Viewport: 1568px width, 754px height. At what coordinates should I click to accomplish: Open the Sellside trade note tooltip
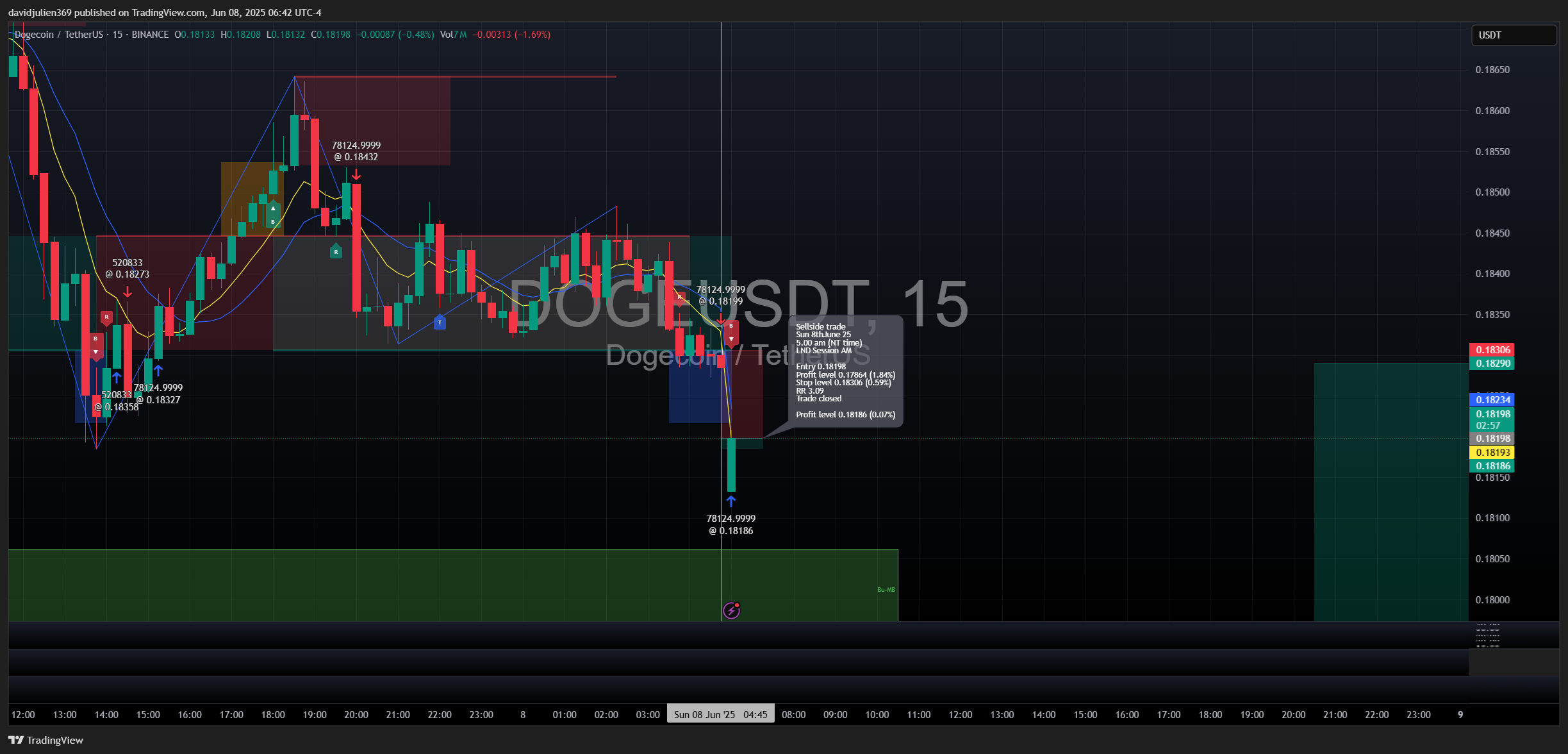[x=845, y=371]
